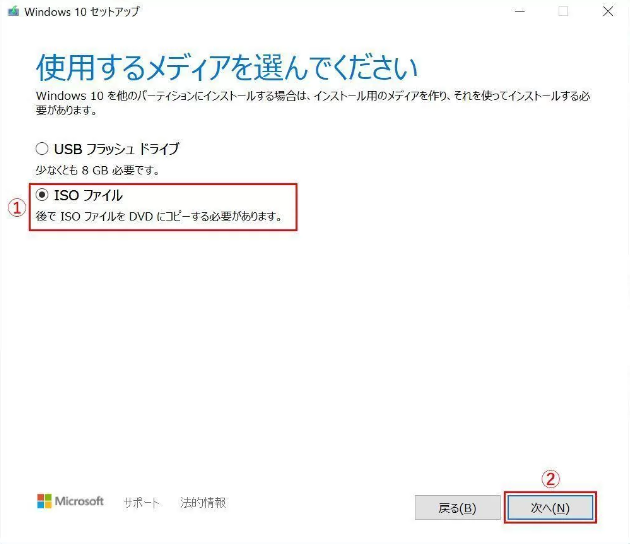
Task: Click the Windows 10 セットアップ title text
Action: coord(82,12)
